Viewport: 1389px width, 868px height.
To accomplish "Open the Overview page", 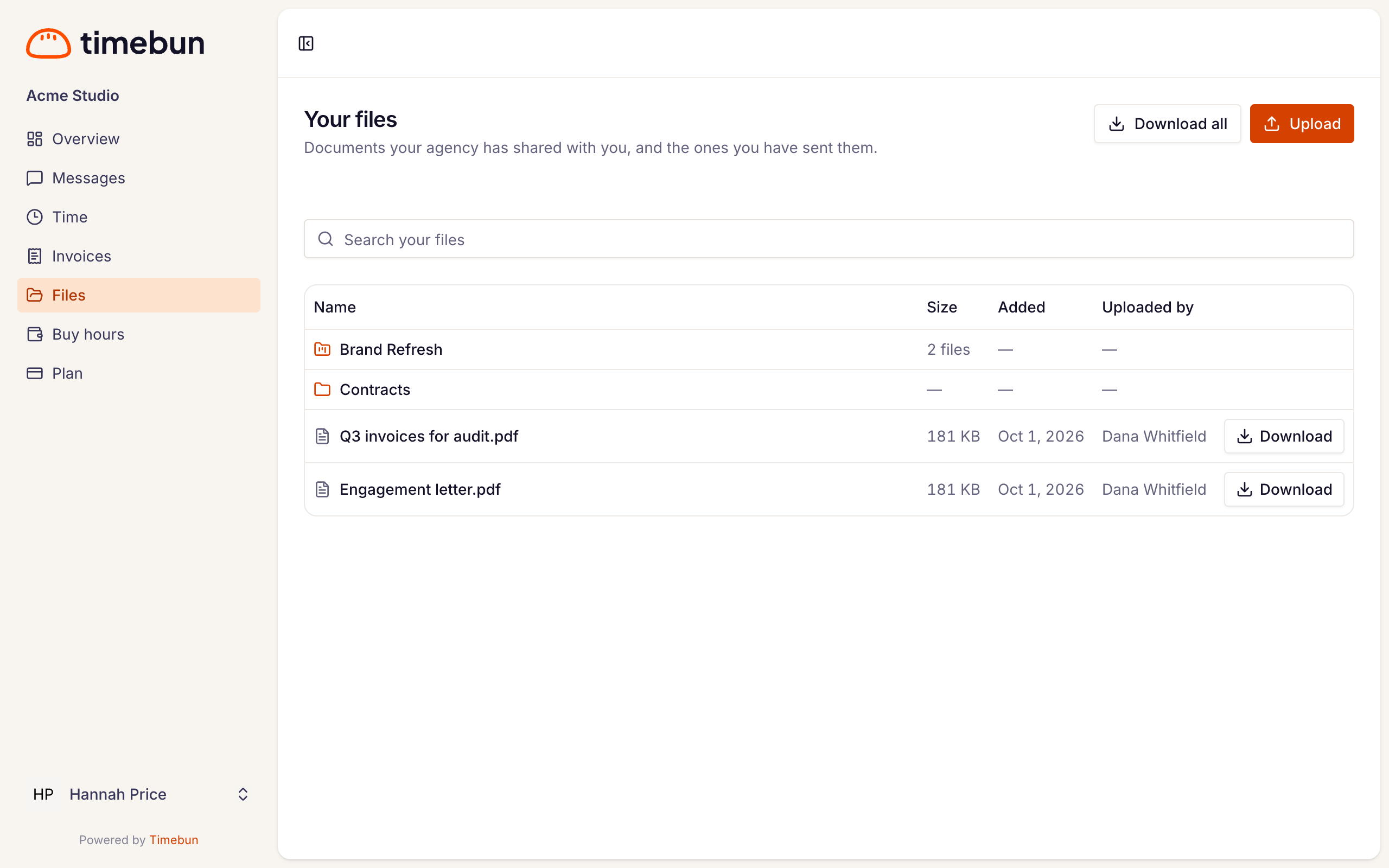I will 139,139.
